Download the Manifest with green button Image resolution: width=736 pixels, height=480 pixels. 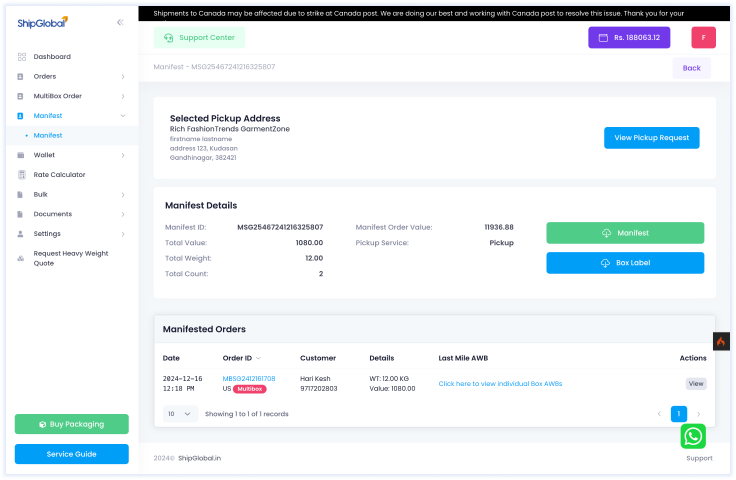[625, 233]
